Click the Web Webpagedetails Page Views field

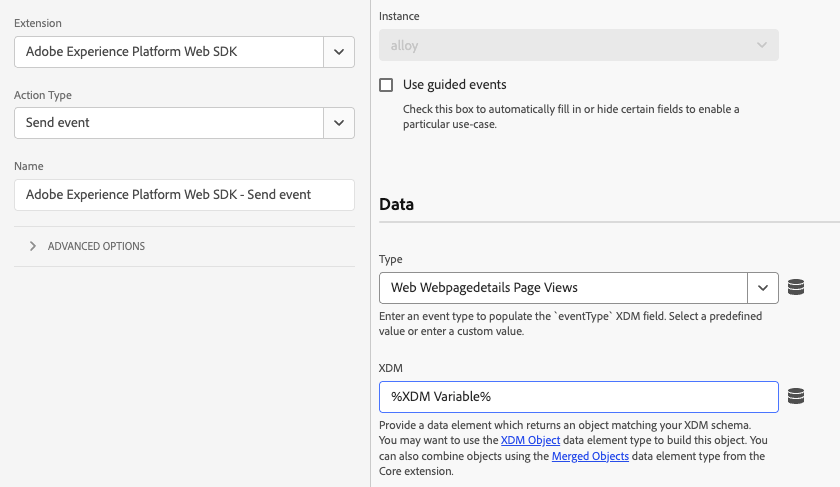click(563, 288)
